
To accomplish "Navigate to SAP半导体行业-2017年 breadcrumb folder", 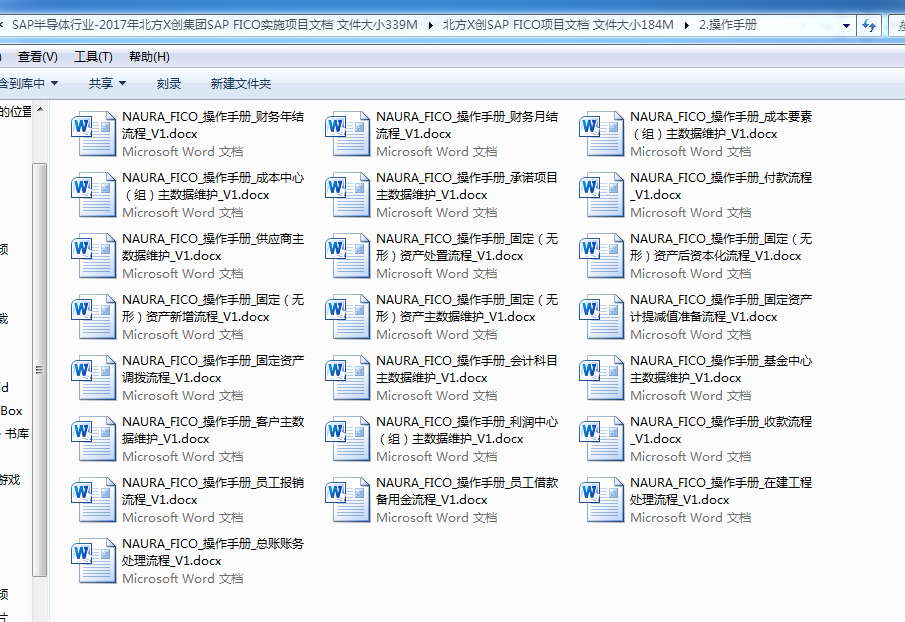I will coord(215,25).
